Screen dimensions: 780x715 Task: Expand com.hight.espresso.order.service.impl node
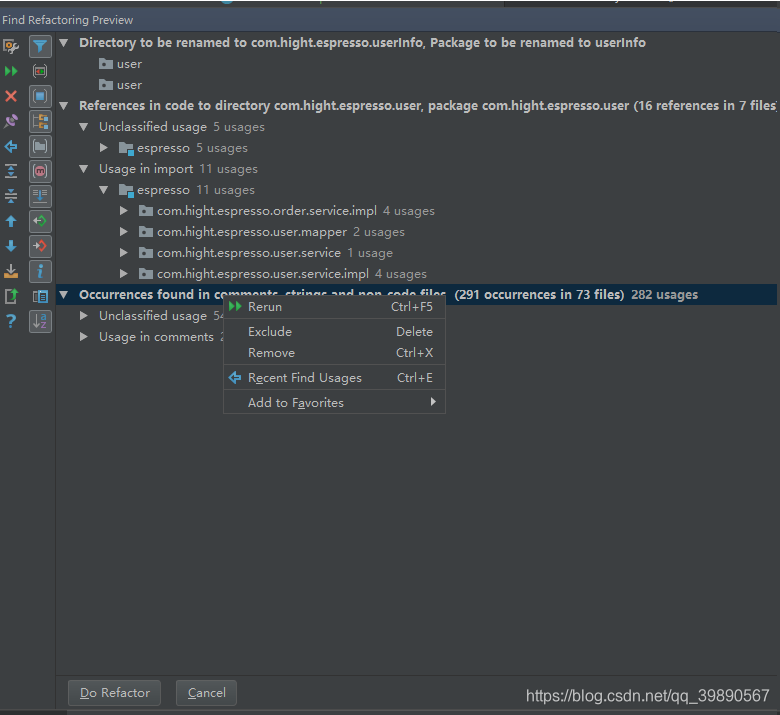point(123,210)
